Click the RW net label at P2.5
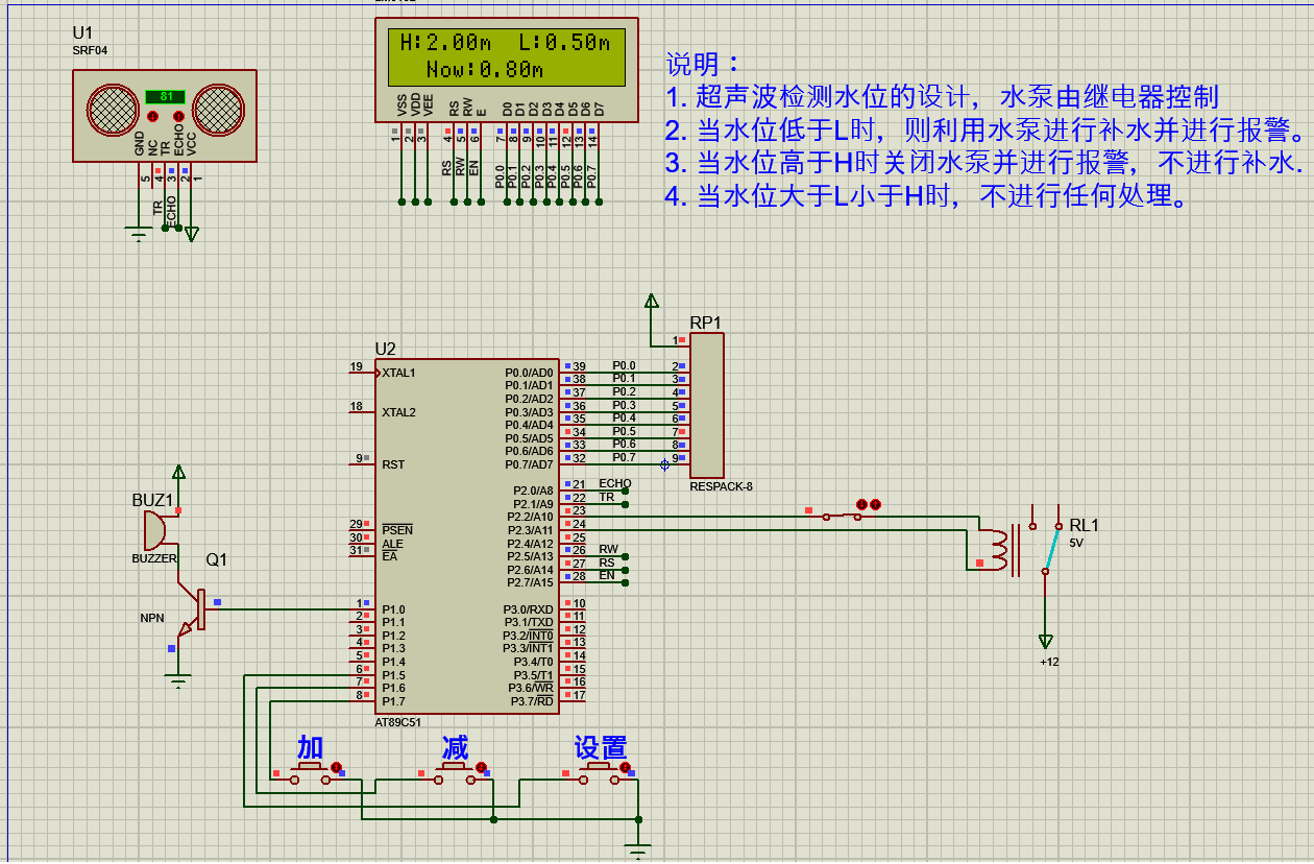This screenshot has height=864, width=1314. [608, 549]
